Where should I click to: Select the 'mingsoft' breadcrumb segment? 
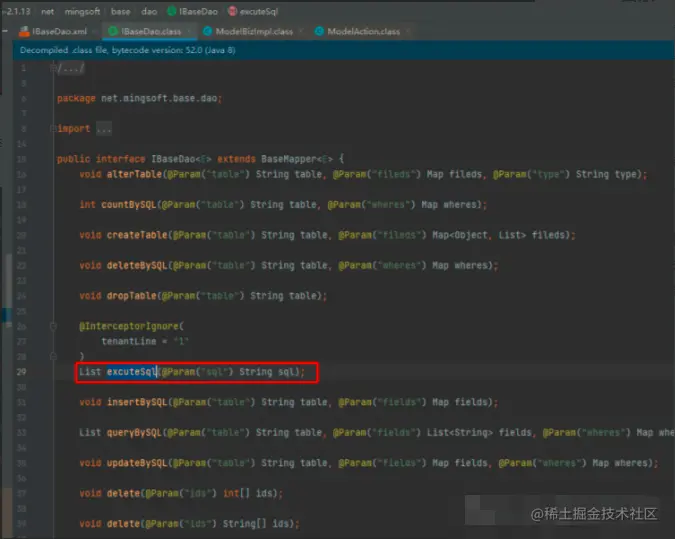(x=82, y=12)
